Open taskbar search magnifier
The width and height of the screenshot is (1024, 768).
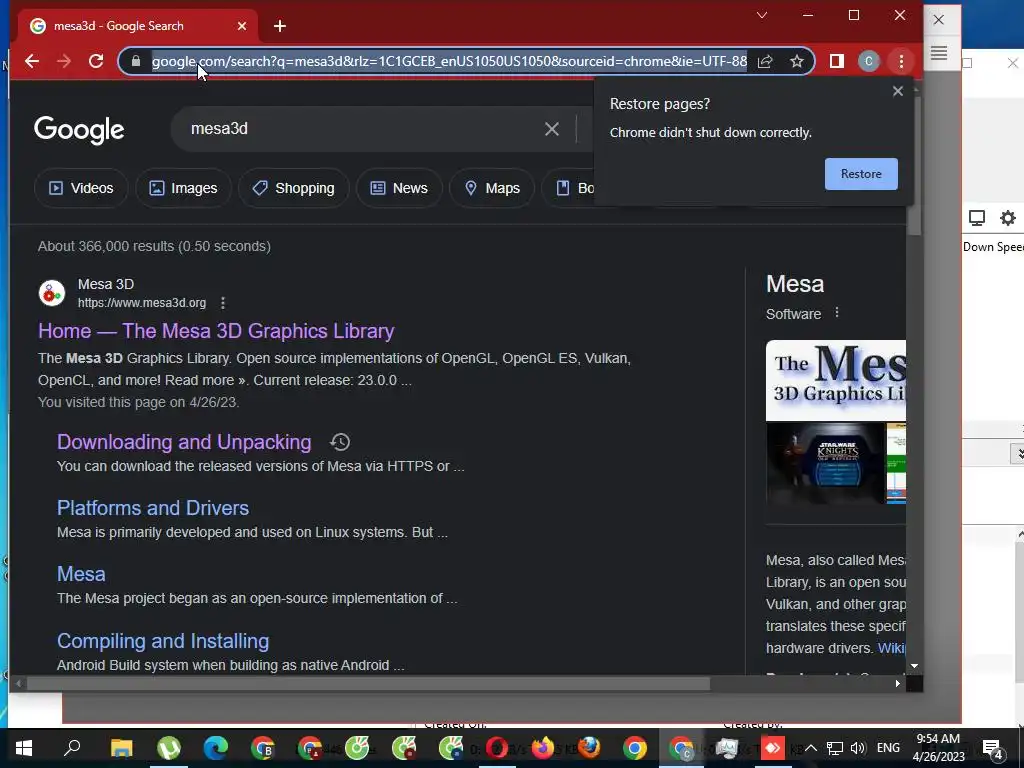[72, 748]
